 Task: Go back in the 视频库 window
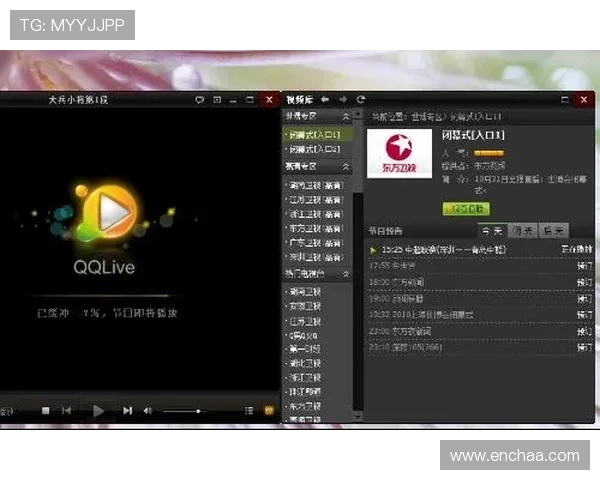click(325, 100)
